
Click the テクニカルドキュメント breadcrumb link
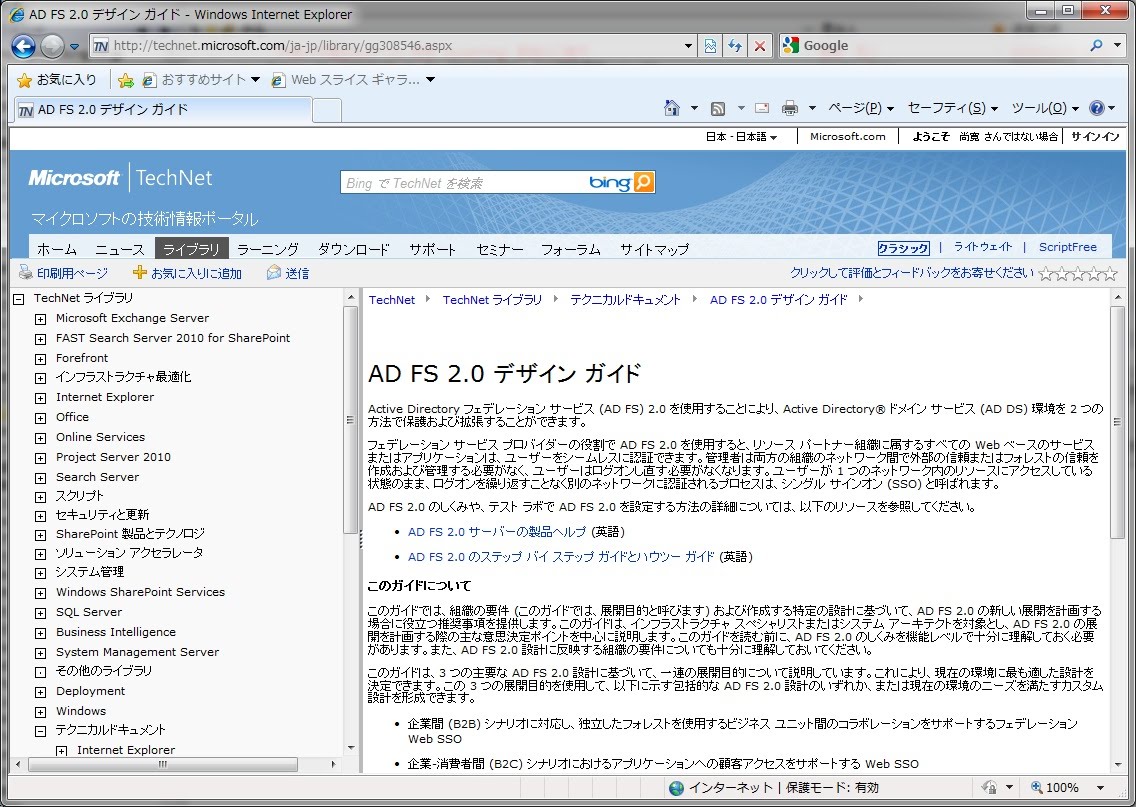tap(625, 300)
